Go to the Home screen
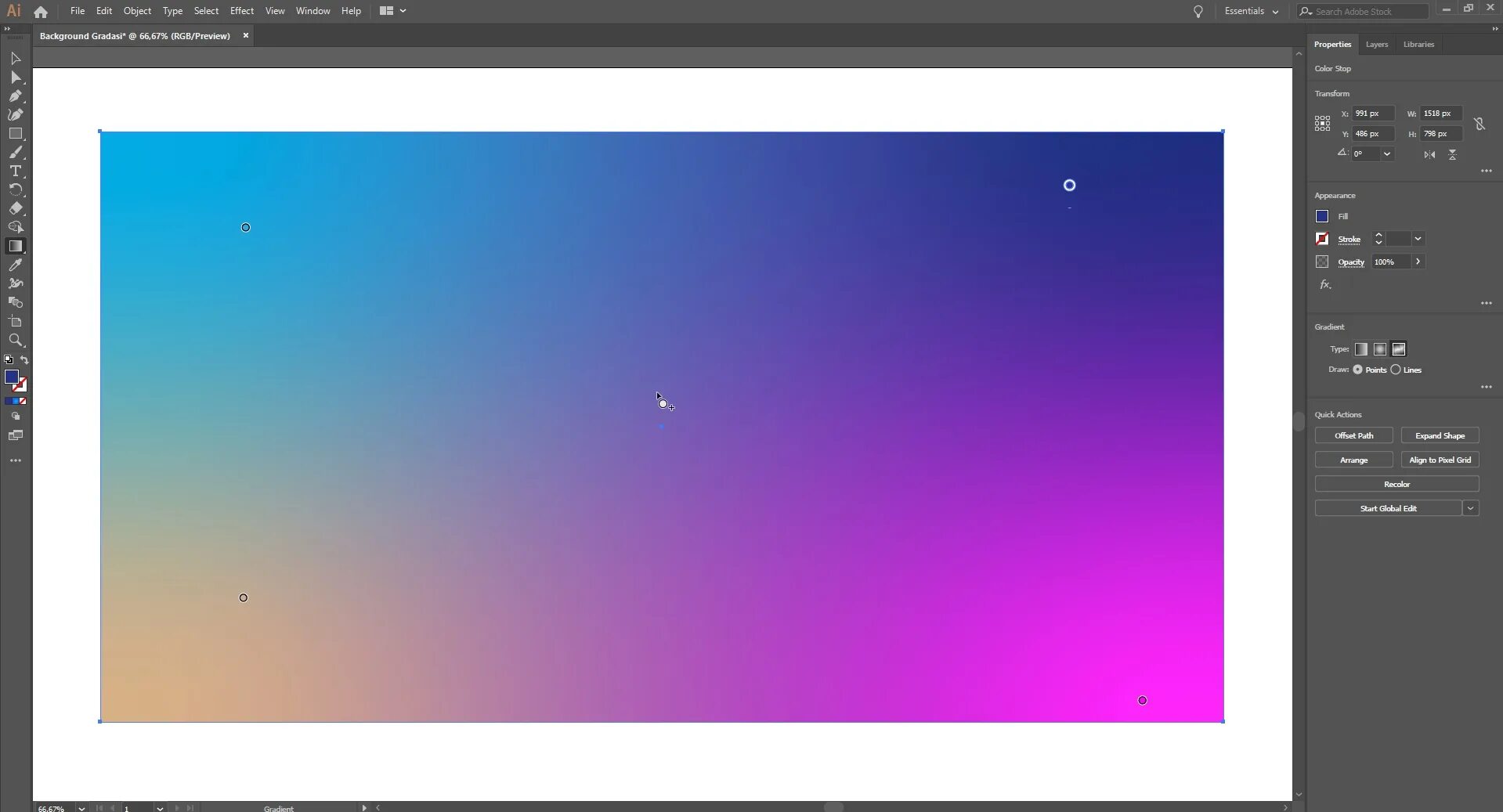The width and height of the screenshot is (1503, 812). [41, 12]
